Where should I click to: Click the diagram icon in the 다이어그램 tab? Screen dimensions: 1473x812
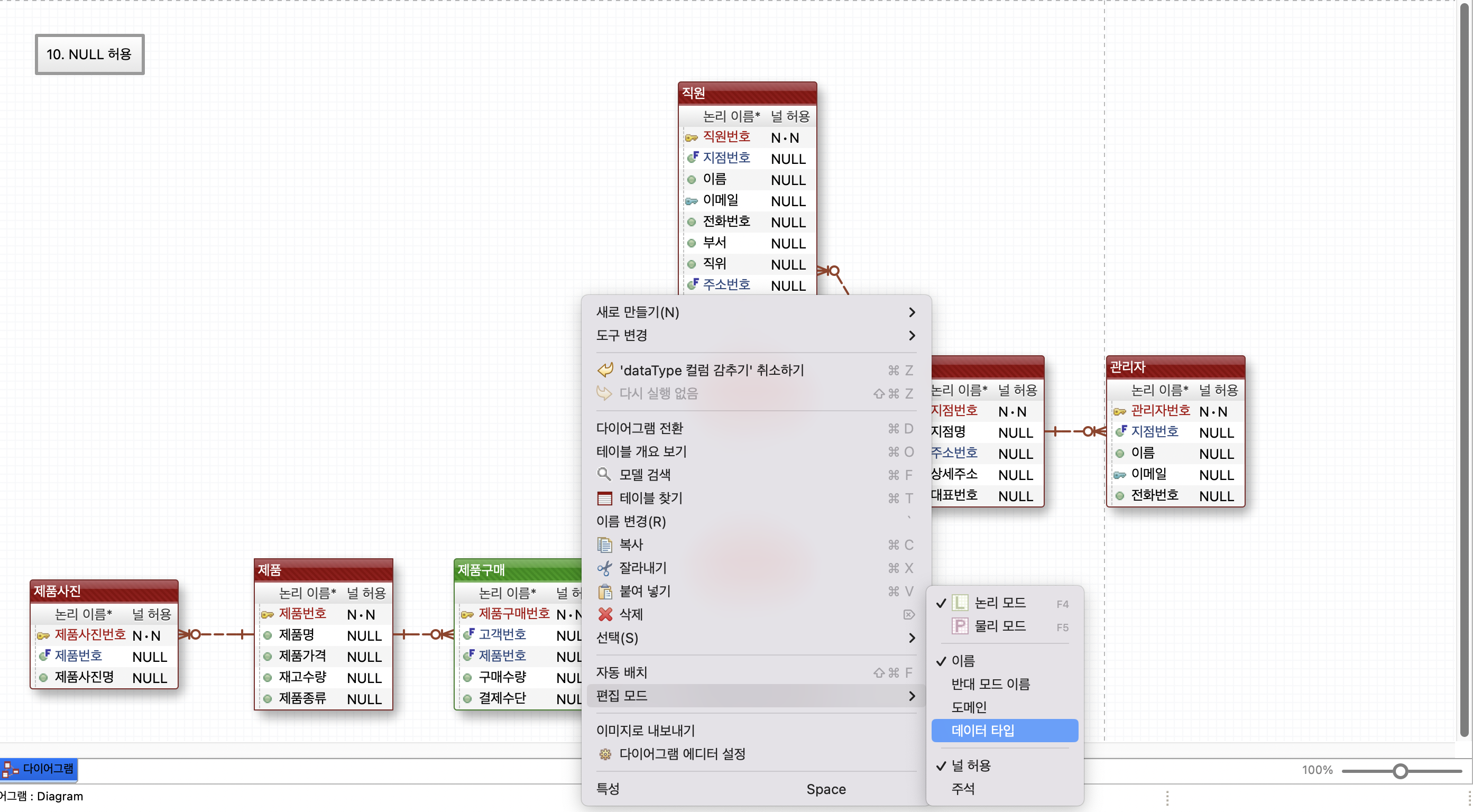[9, 770]
